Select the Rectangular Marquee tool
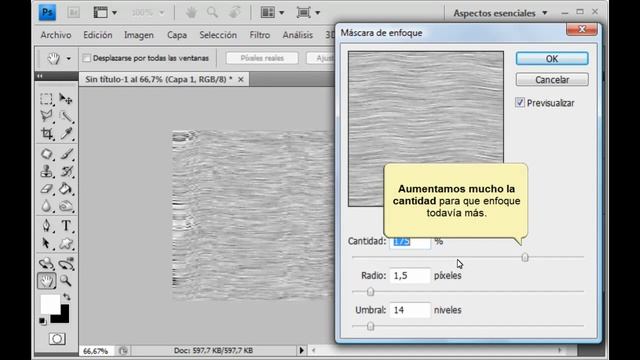640x360 pixels. [47, 99]
